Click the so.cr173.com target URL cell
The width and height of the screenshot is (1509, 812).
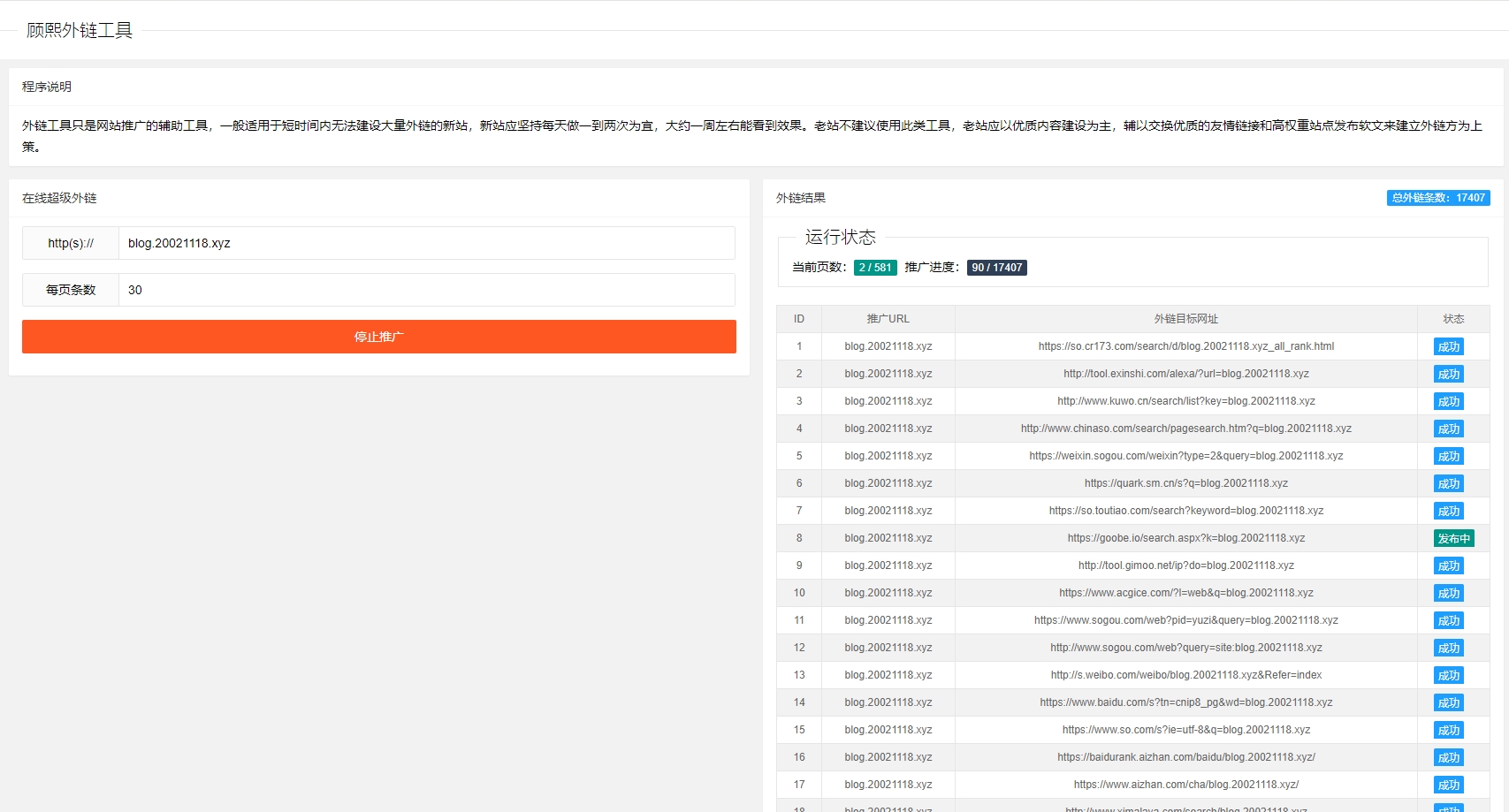pyautogui.click(x=1186, y=346)
